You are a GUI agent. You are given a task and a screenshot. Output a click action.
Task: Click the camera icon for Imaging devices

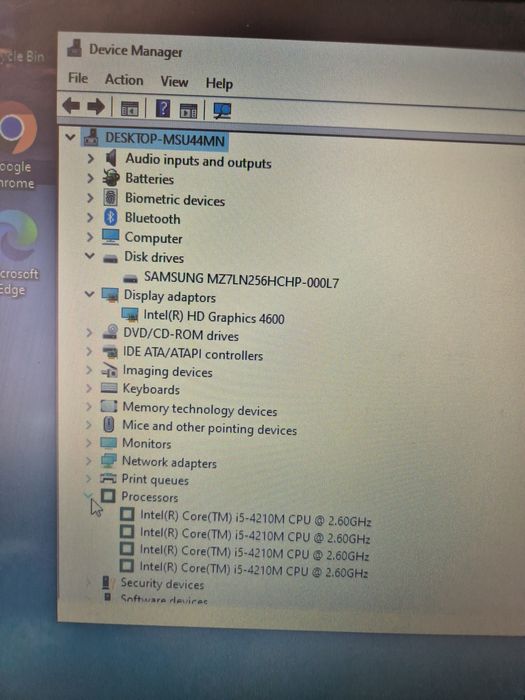109,370
